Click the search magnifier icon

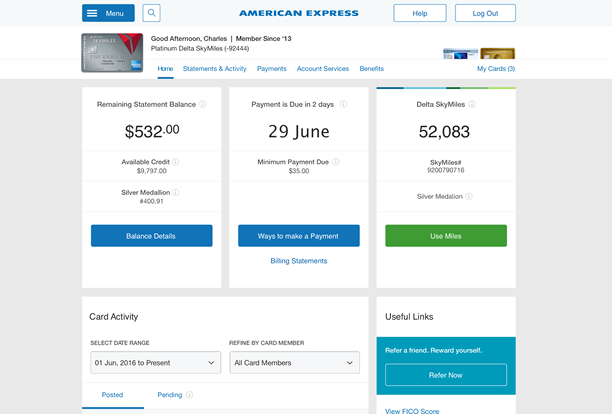(151, 13)
